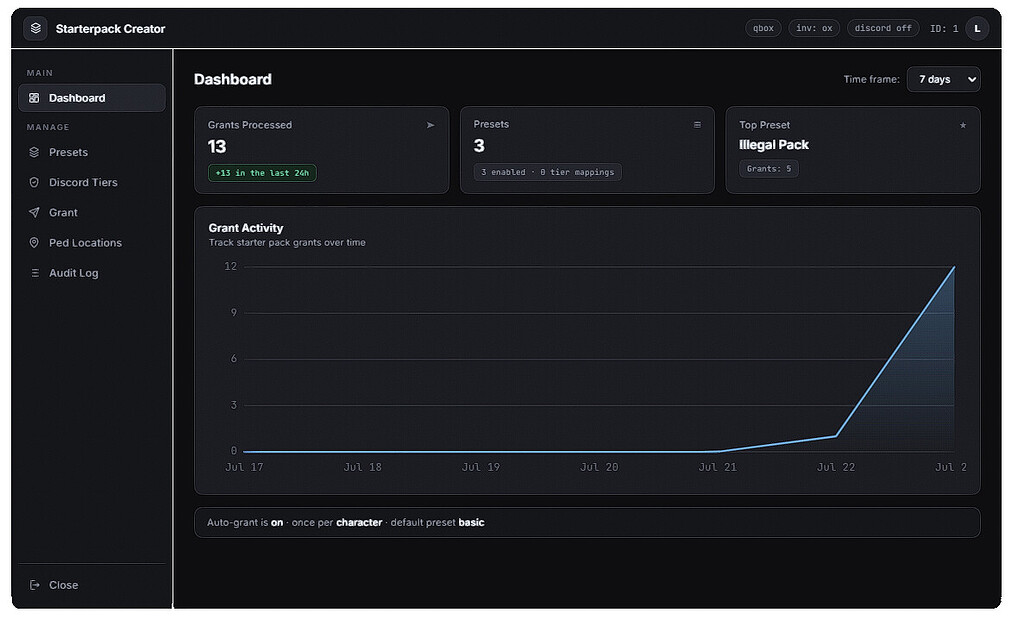The height and width of the screenshot is (619, 1024).
Task: Click the Jul 22 point on Grant Activity chart
Action: coord(836,436)
